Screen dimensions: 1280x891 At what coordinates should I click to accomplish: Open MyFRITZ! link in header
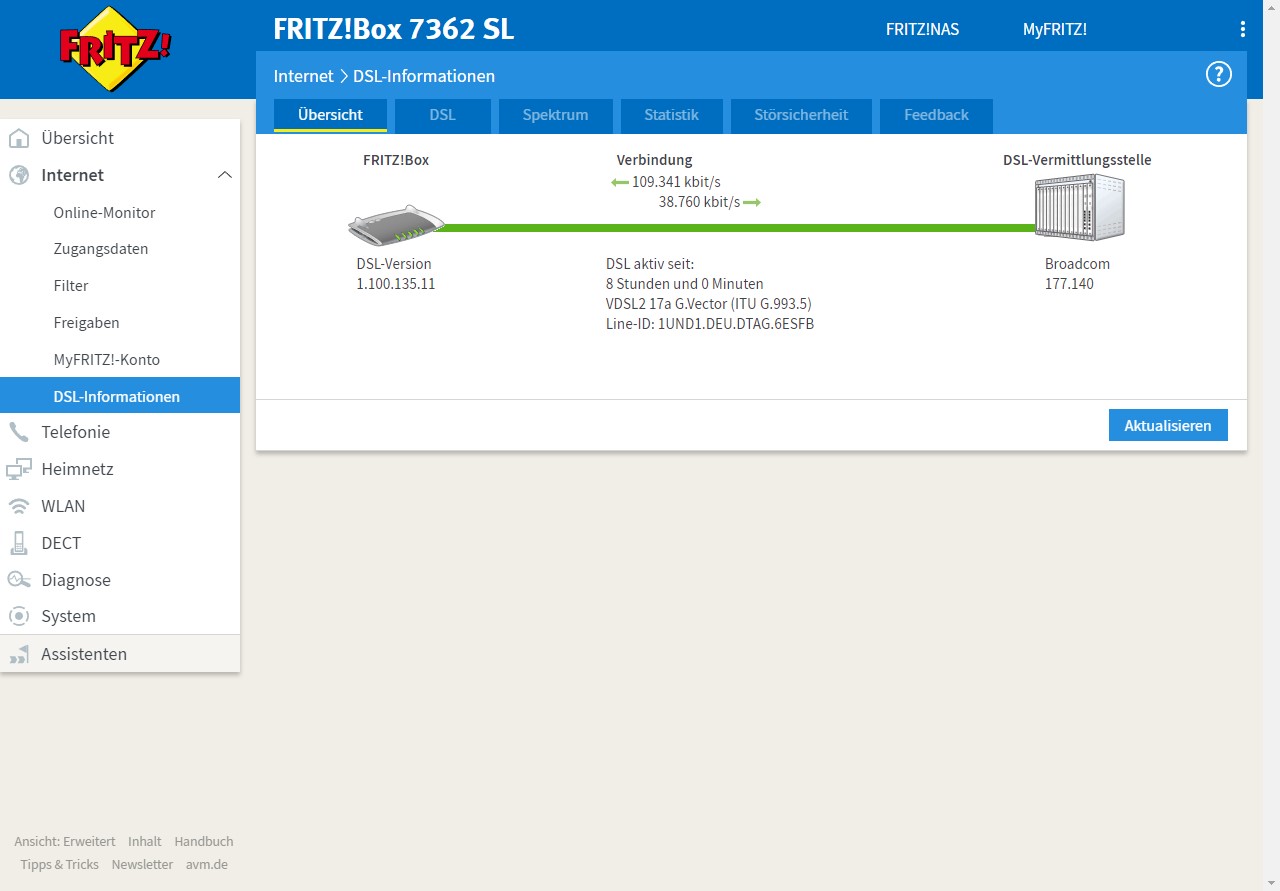pyautogui.click(x=1054, y=29)
